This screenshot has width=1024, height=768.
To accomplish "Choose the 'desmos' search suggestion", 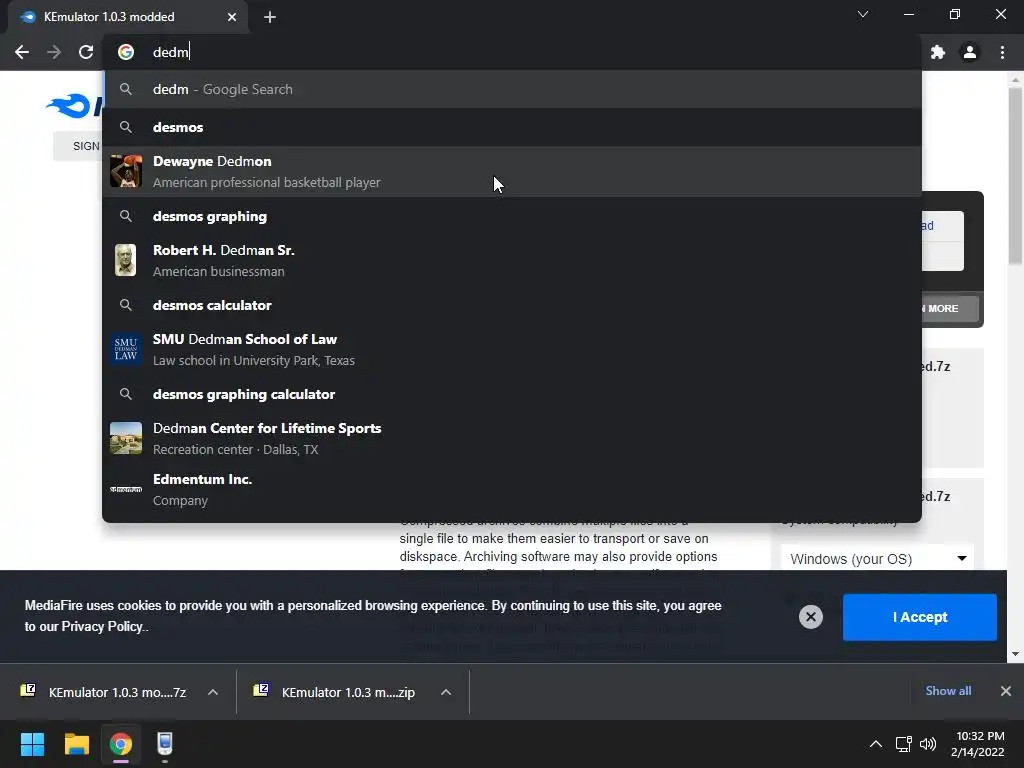I will click(512, 127).
